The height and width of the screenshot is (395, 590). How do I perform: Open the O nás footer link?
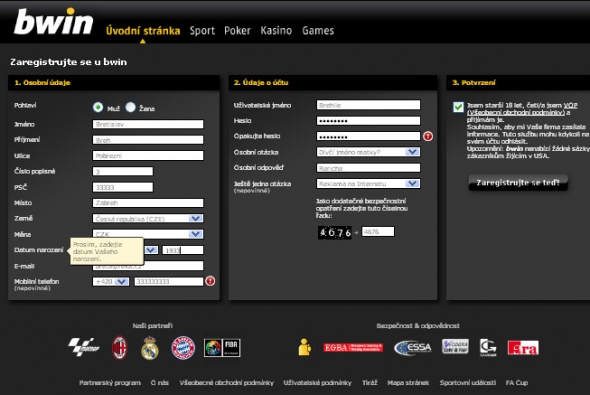click(160, 383)
